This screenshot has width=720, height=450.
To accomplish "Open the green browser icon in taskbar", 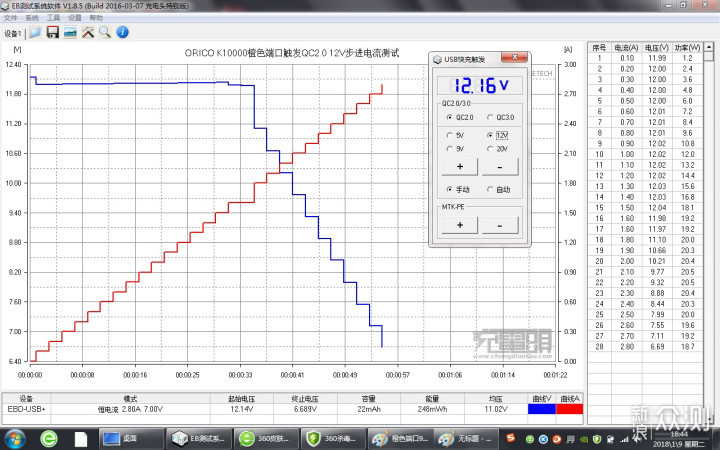I will (48, 439).
